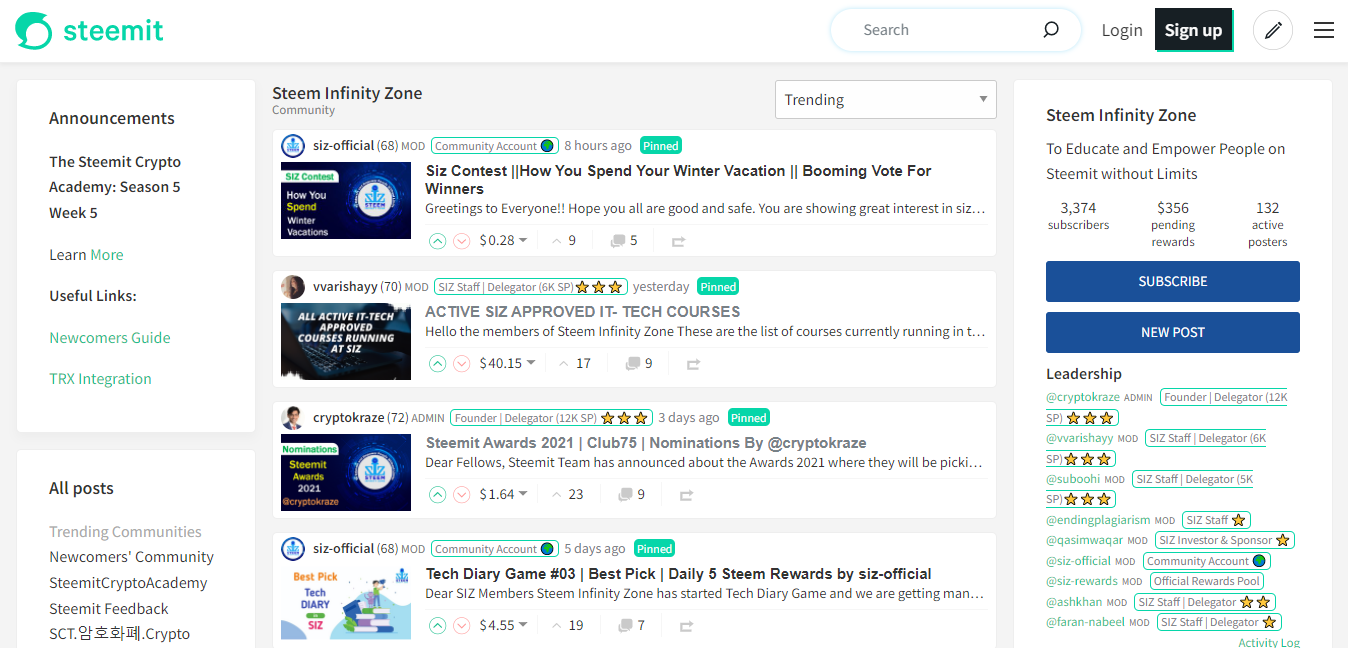The height and width of the screenshot is (648, 1348).
Task: Upvote the Steemit Awards 2021 post
Action: pos(437,495)
